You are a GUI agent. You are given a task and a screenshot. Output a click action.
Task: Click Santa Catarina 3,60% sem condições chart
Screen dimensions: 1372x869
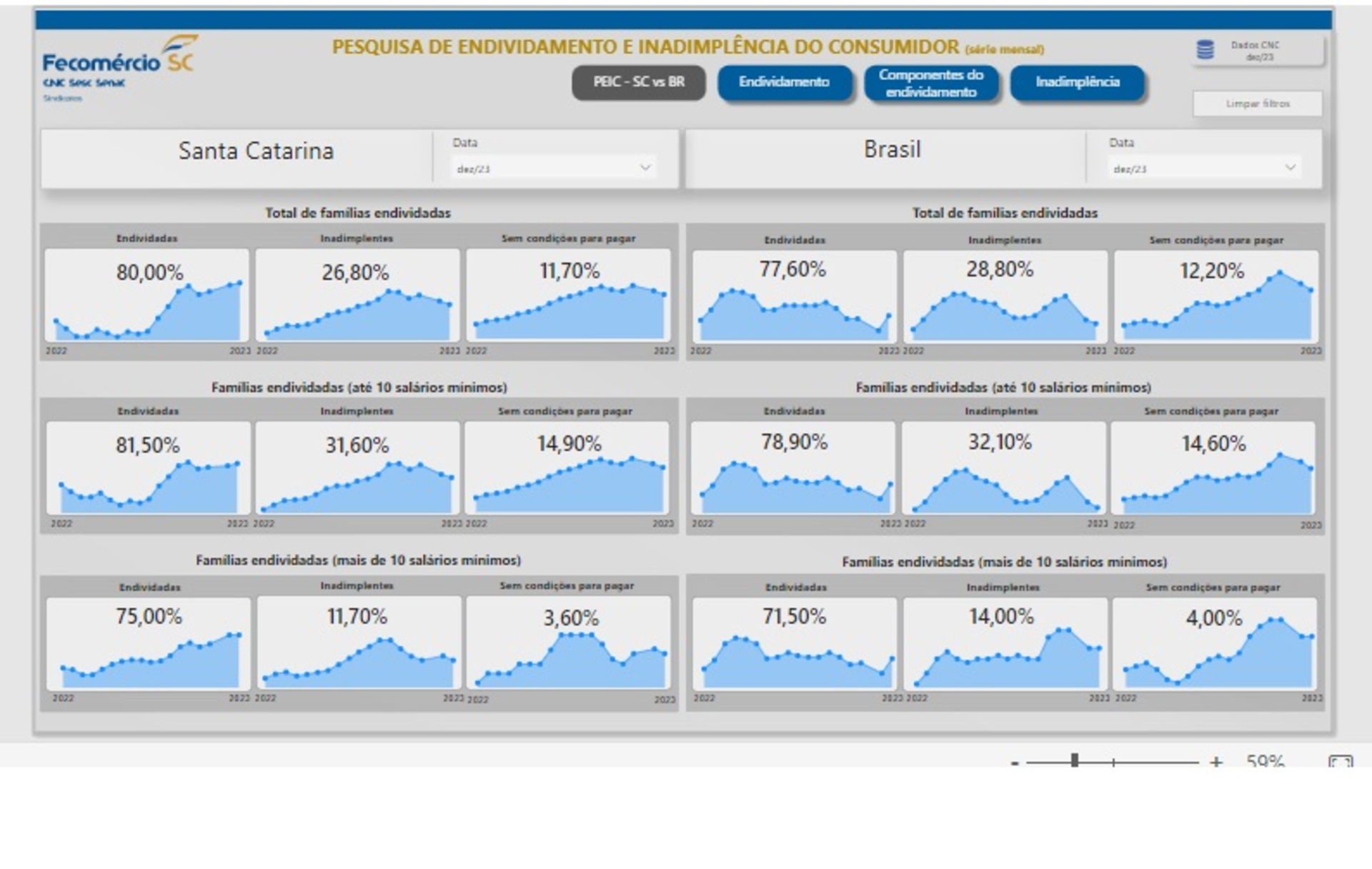tap(569, 642)
